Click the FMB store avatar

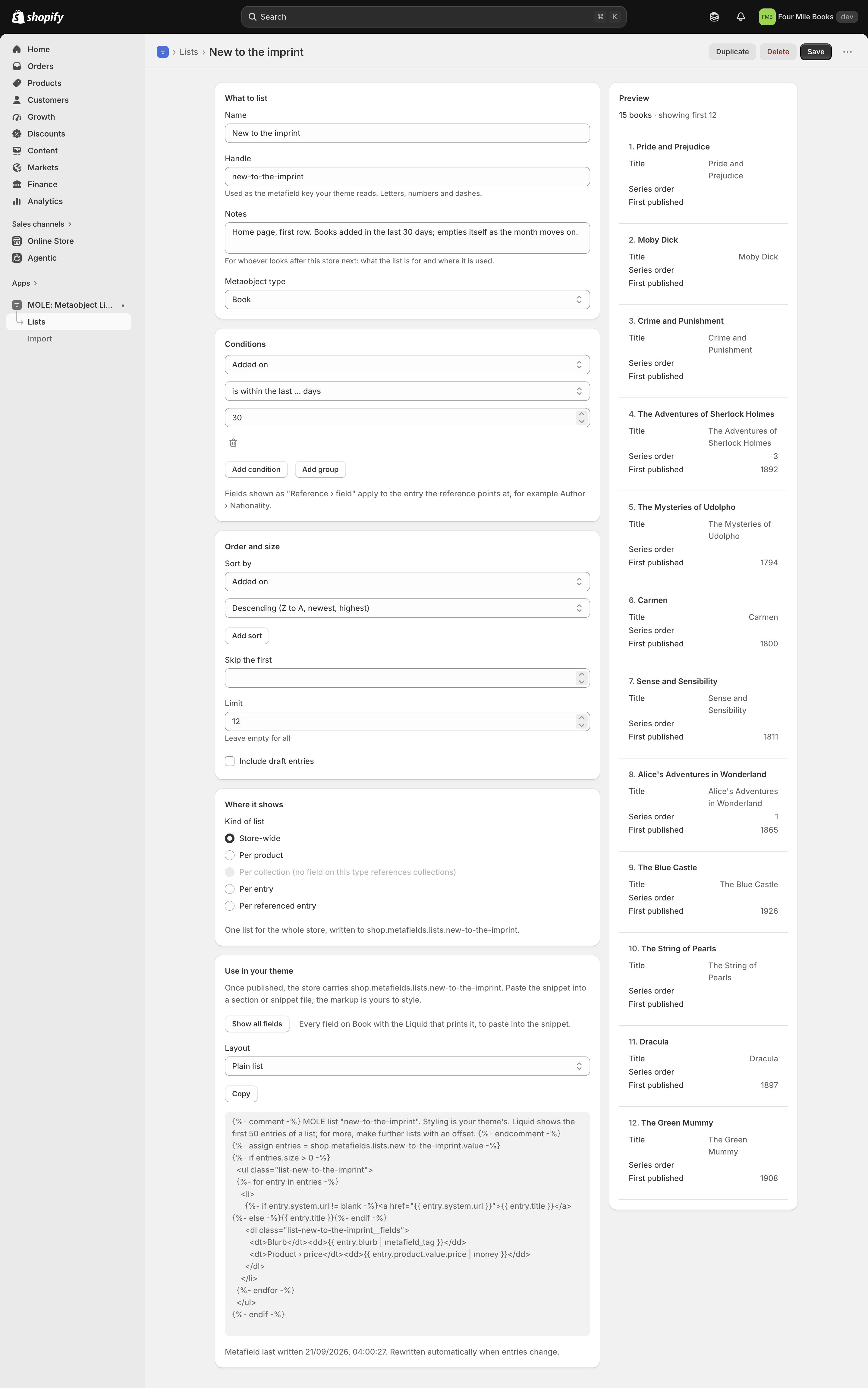pos(766,17)
